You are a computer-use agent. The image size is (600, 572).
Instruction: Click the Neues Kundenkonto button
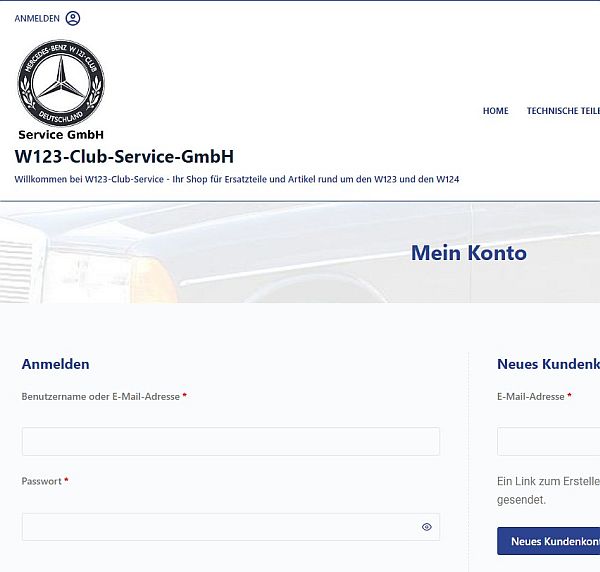(548, 541)
